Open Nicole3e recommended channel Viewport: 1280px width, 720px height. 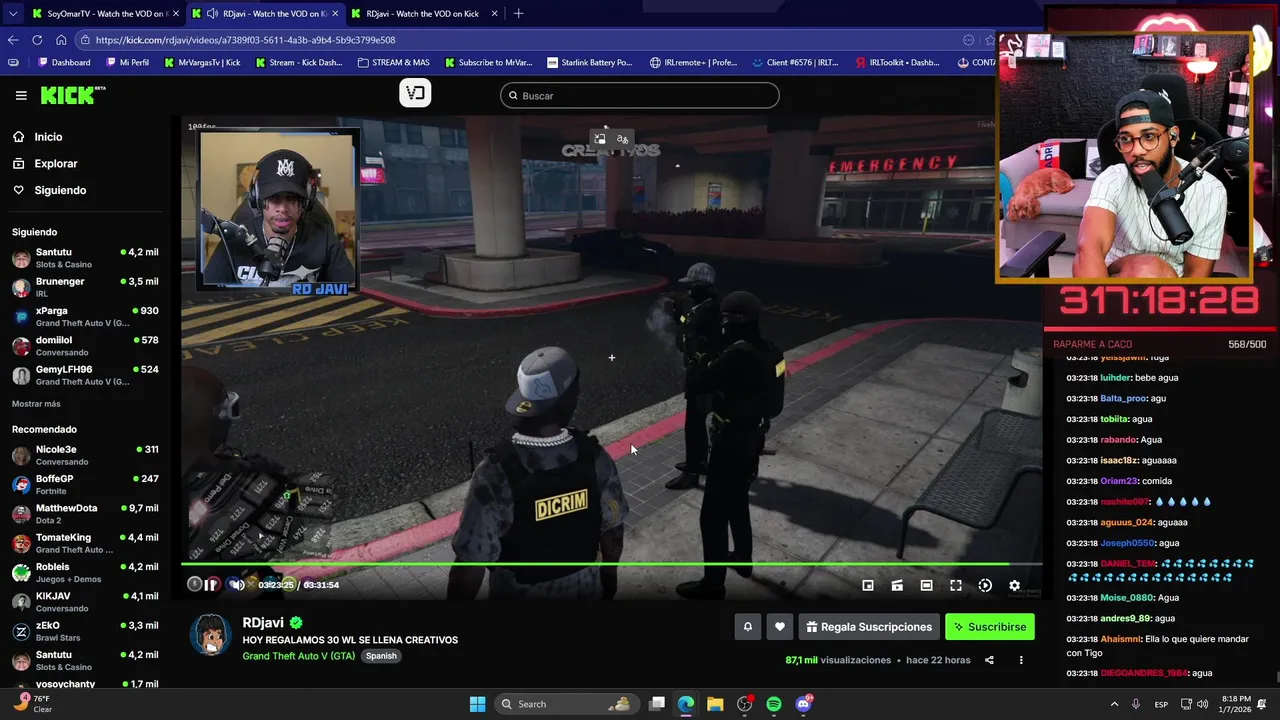(x=85, y=455)
